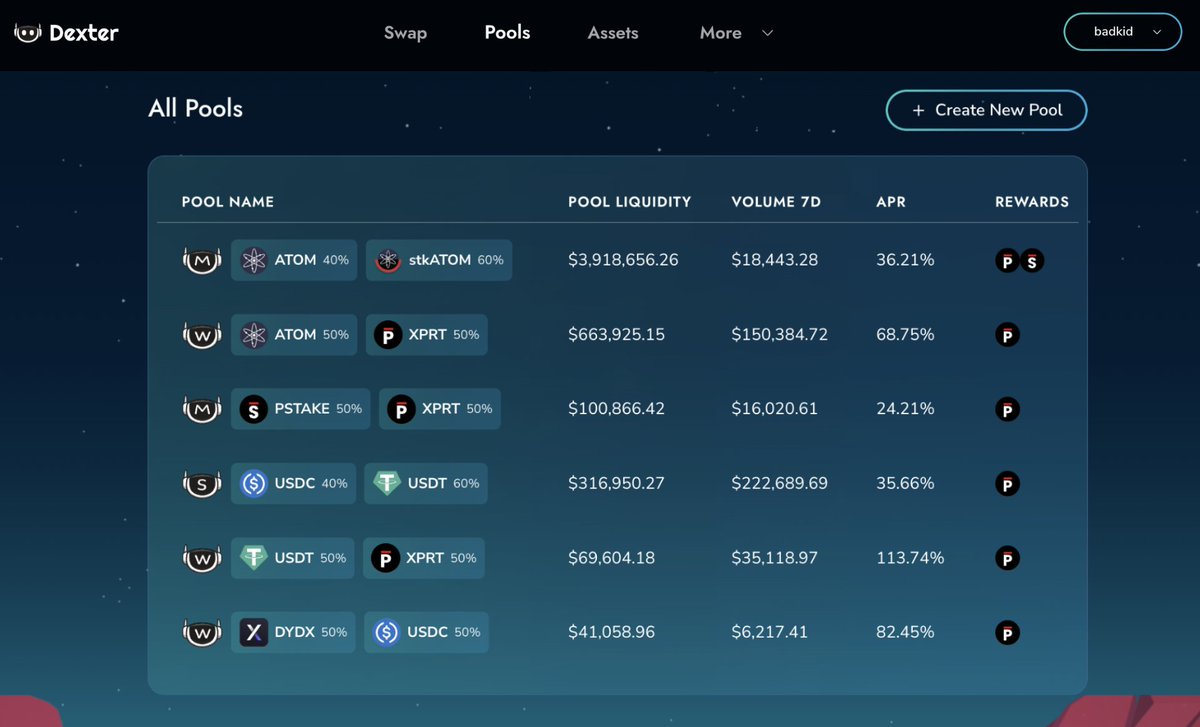Click the reward icon in the $41,058.96 row
The image size is (1200, 727).
[x=1008, y=633]
